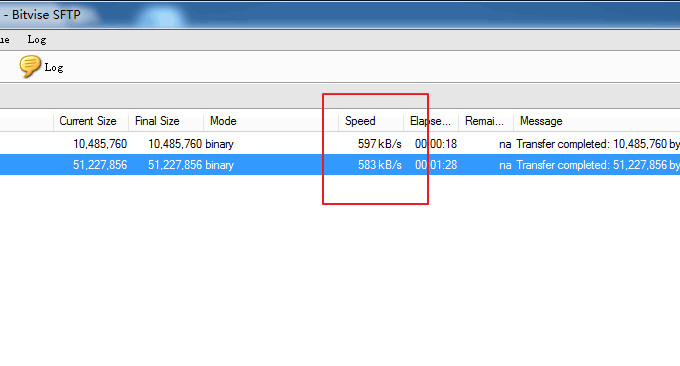Click elapsed time 00:01:28 cell

pos(436,165)
